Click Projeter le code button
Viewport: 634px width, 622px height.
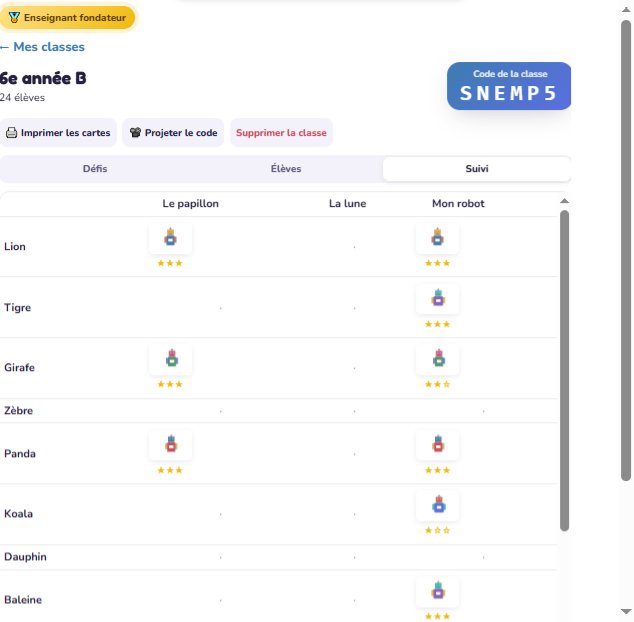173,133
